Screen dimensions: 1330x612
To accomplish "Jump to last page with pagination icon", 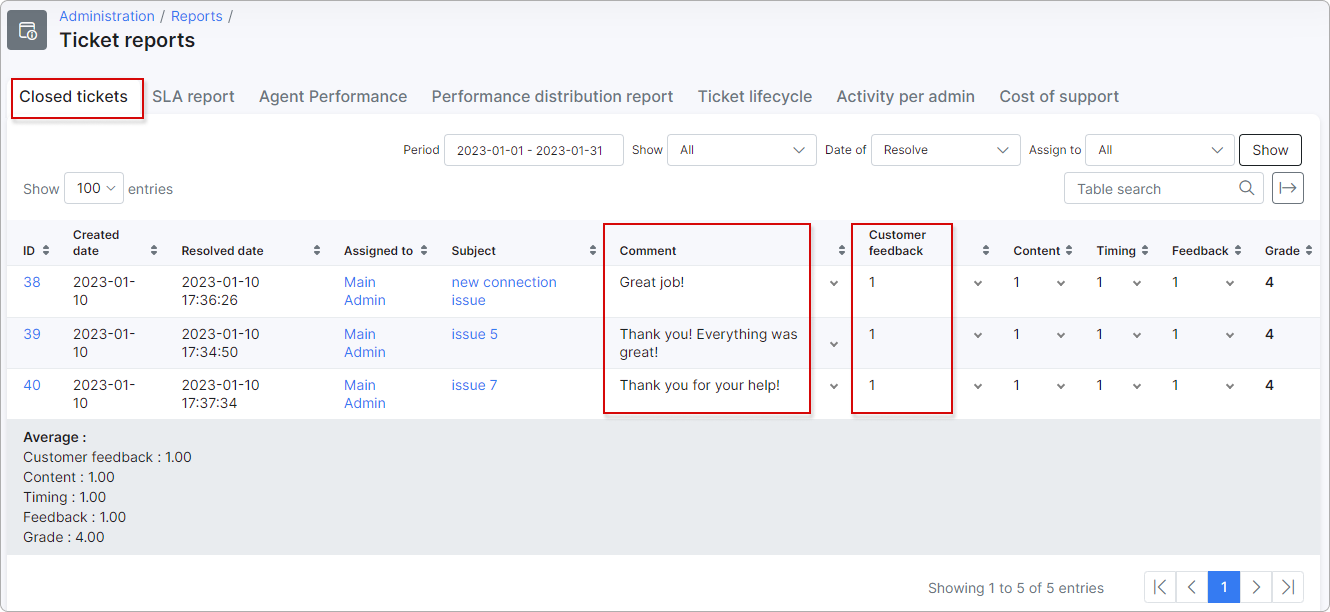I will click(x=1288, y=587).
